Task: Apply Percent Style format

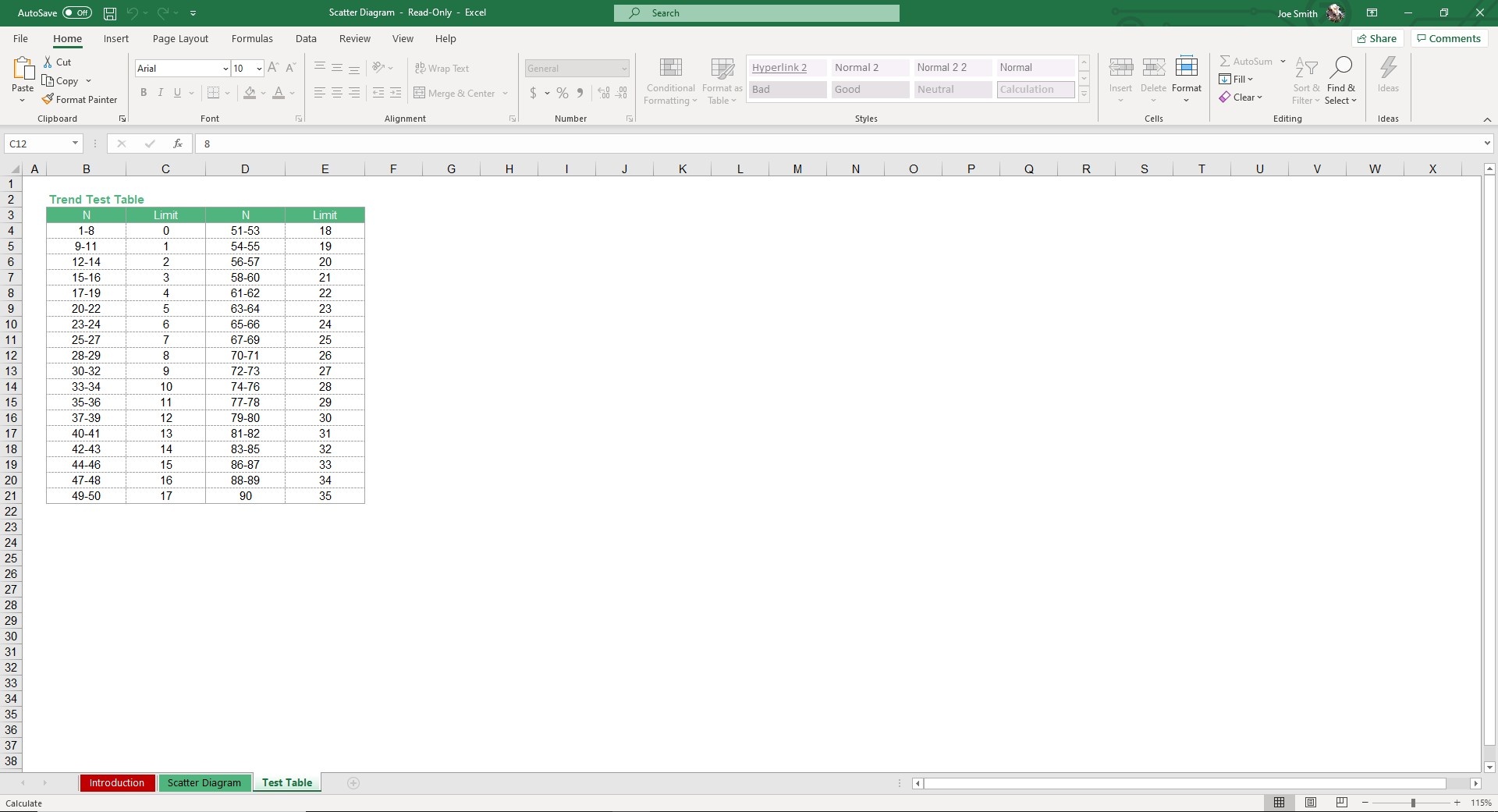Action: click(562, 93)
